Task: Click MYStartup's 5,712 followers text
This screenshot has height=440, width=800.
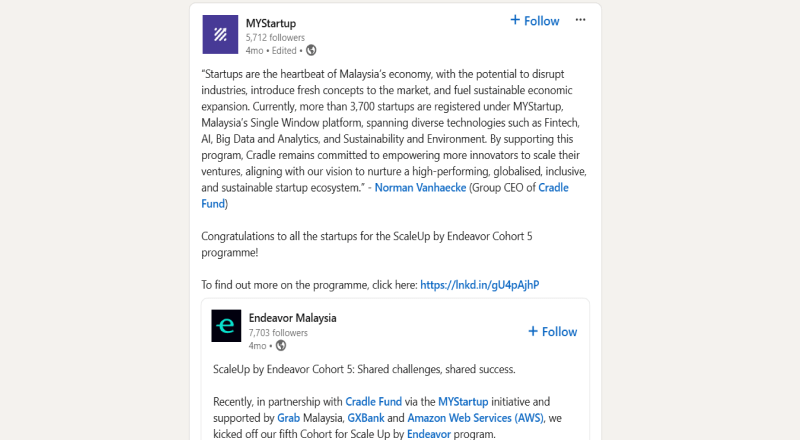Action: [x=275, y=37]
